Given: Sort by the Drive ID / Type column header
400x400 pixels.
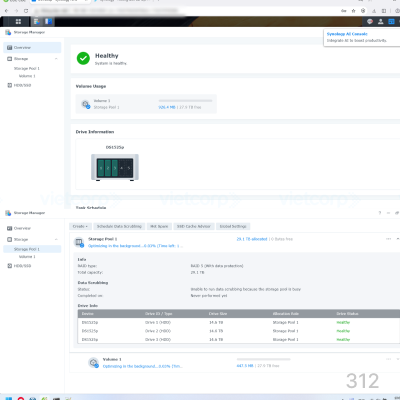Looking at the screenshot, I should point(158,314).
